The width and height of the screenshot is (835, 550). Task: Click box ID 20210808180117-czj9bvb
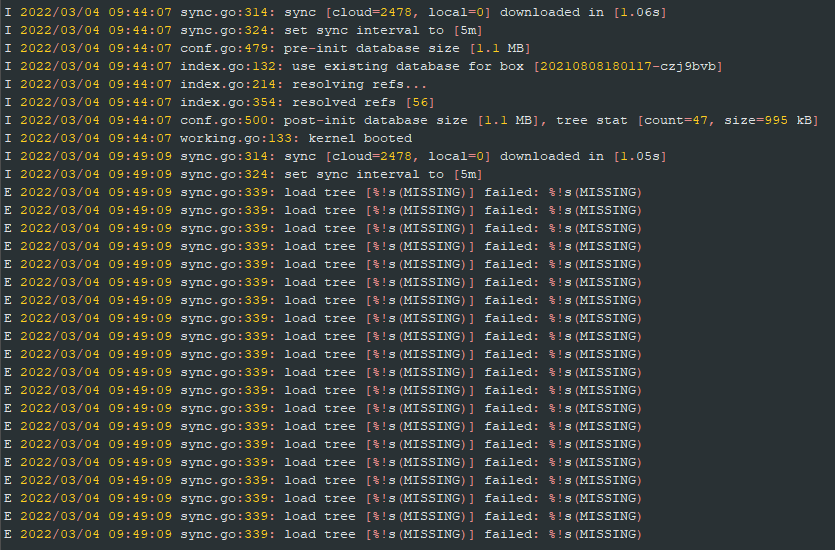click(628, 66)
